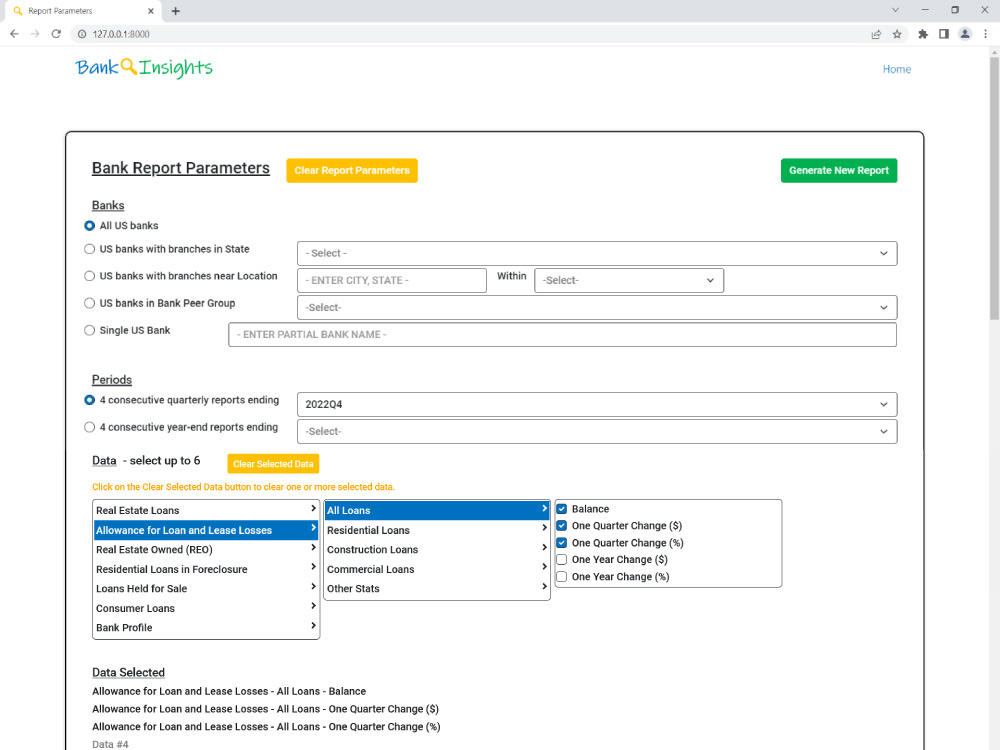This screenshot has width=1000, height=750.
Task: Click the selected data row ending 'One Quarter Change (%)'
Action: [x=266, y=726]
